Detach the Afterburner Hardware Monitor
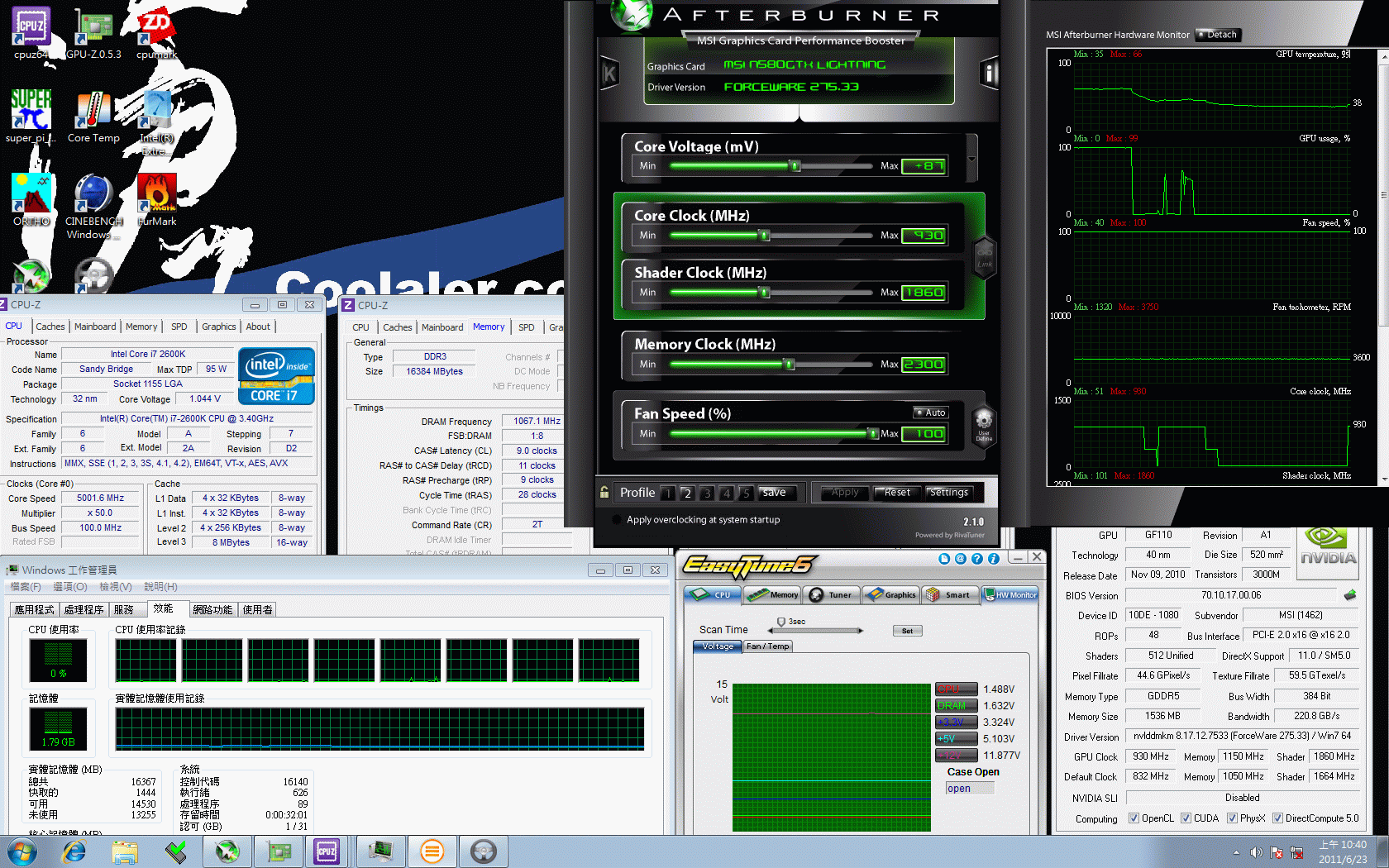This screenshot has width=1389, height=868. (1217, 35)
